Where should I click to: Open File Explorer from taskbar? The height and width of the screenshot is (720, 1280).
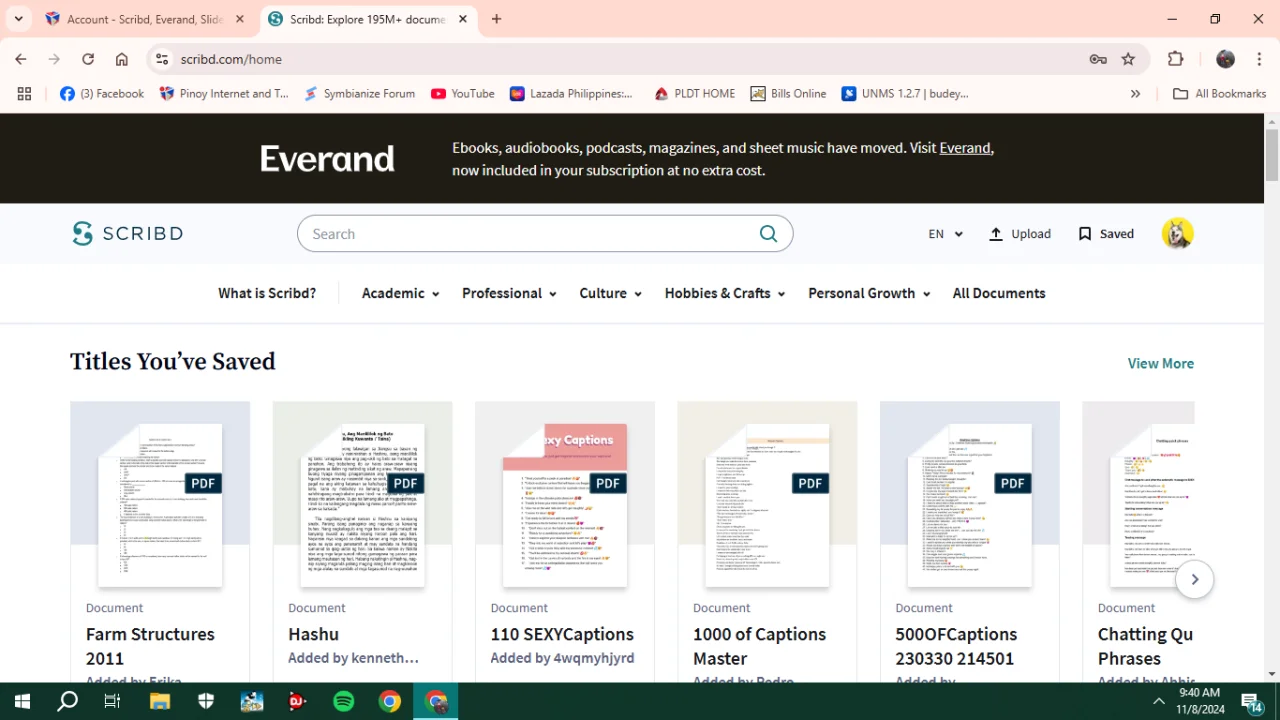[x=160, y=701]
